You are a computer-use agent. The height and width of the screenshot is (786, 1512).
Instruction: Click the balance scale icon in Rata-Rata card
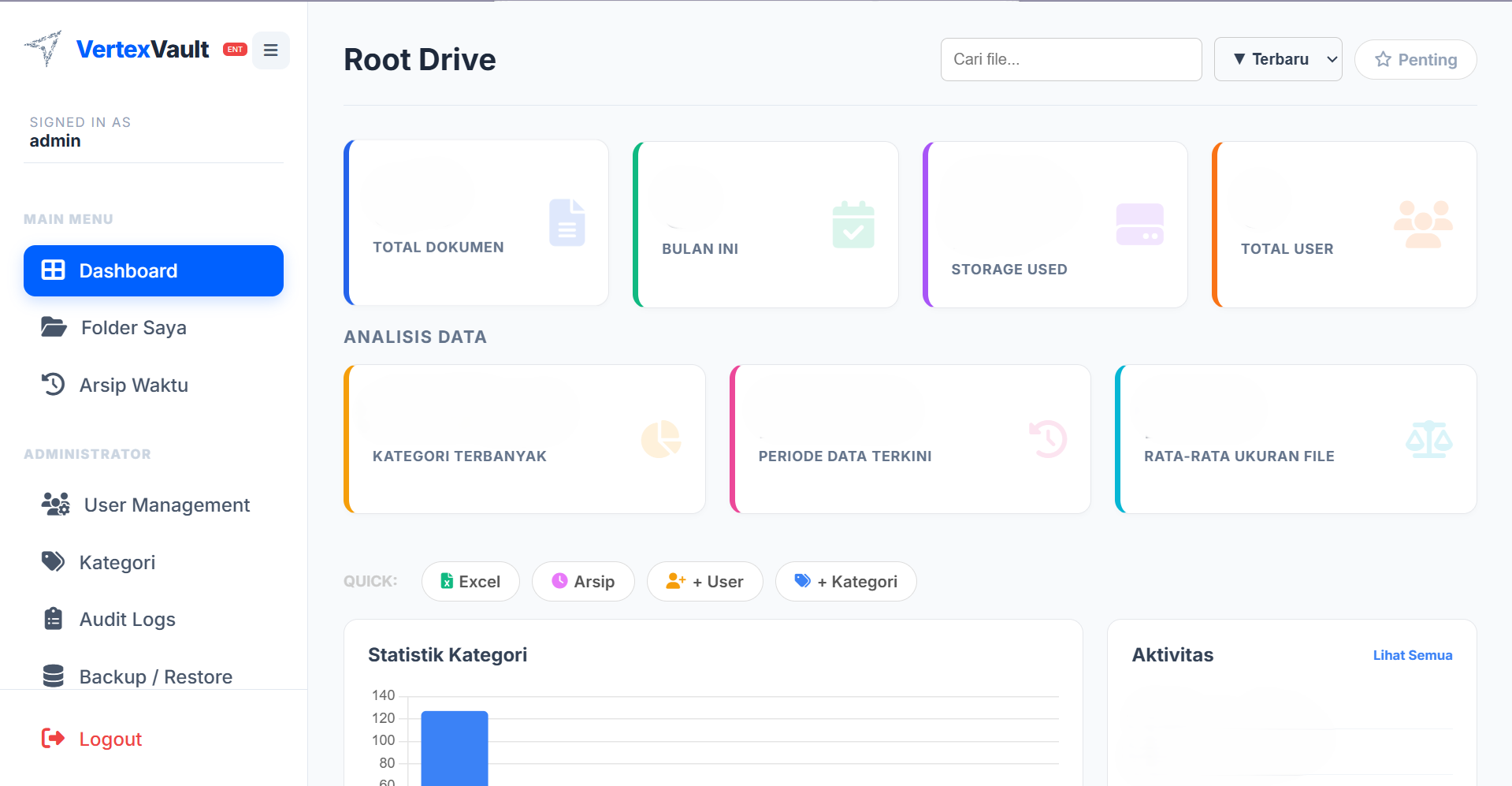point(1429,439)
